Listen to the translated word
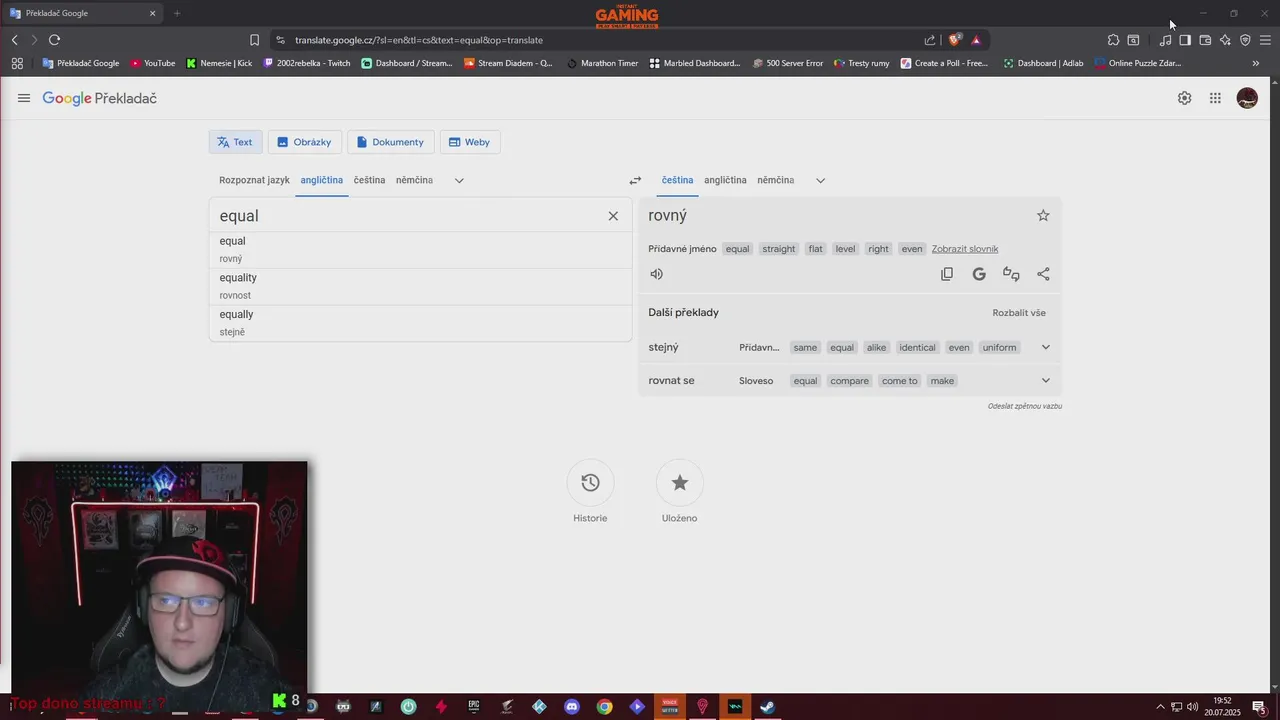The height and width of the screenshot is (720, 1280). point(657,274)
